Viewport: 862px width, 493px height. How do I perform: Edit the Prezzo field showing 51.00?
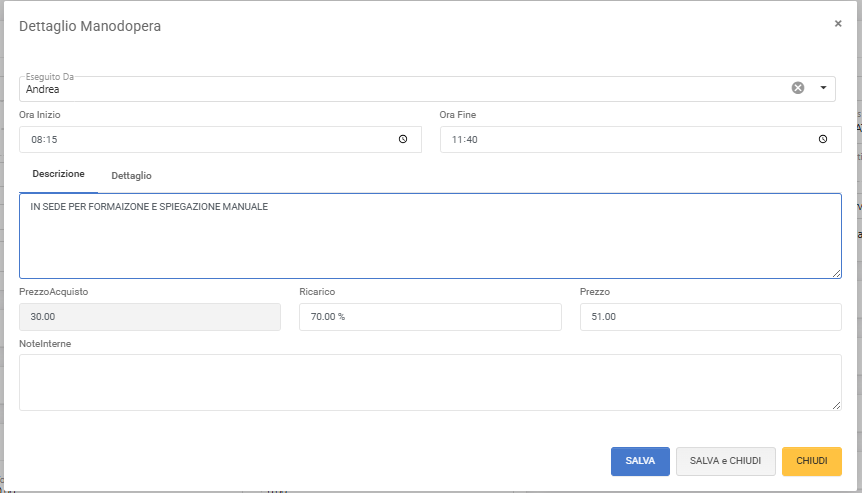pos(710,317)
